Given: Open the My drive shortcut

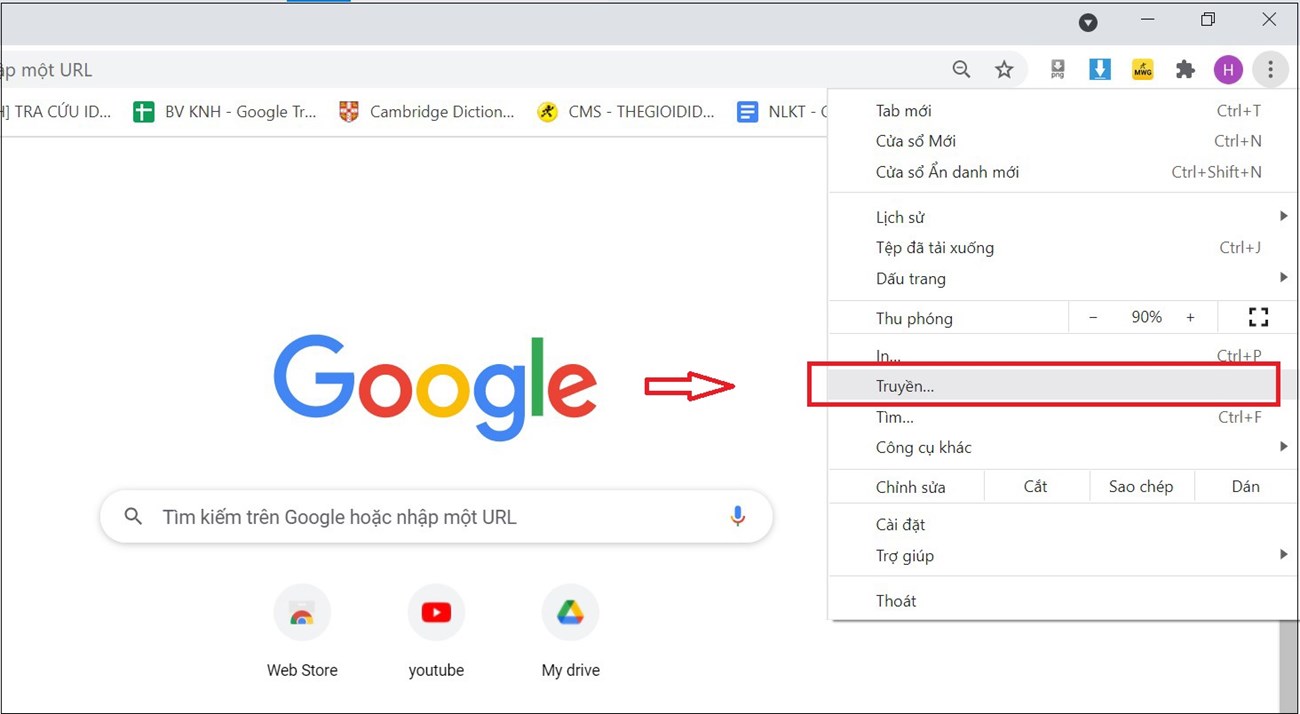Looking at the screenshot, I should click(570, 632).
